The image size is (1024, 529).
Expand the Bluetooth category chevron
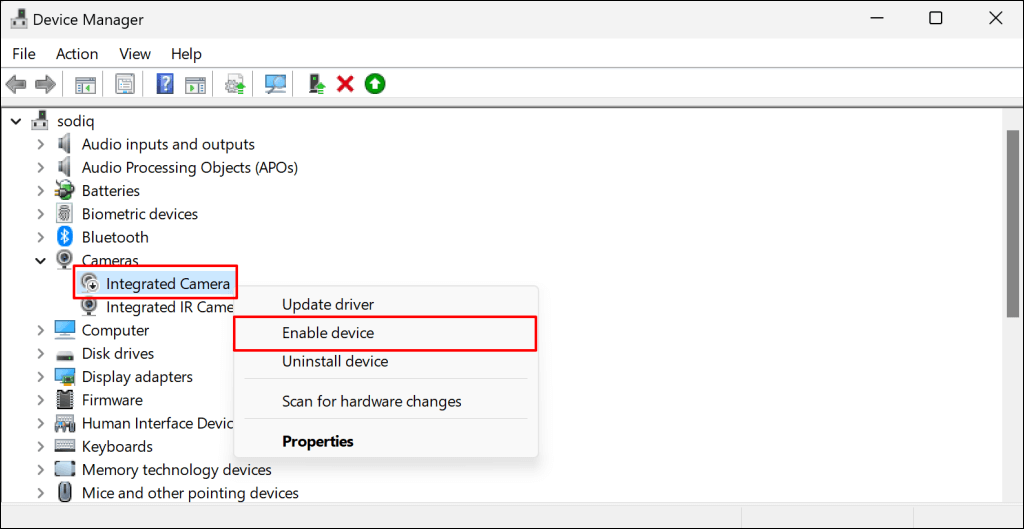coord(41,237)
